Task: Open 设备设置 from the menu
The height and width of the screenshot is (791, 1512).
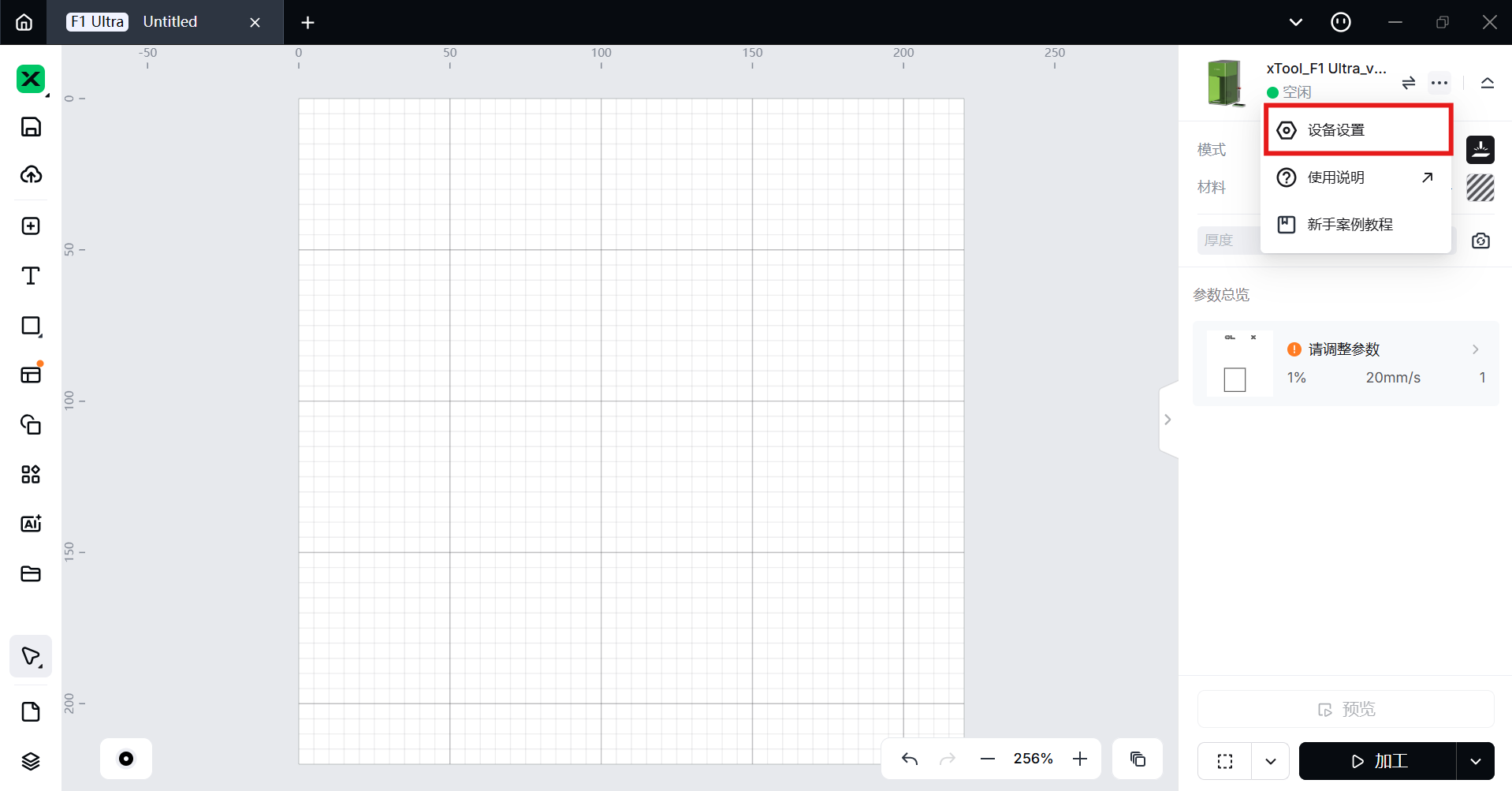Action: click(x=1357, y=130)
